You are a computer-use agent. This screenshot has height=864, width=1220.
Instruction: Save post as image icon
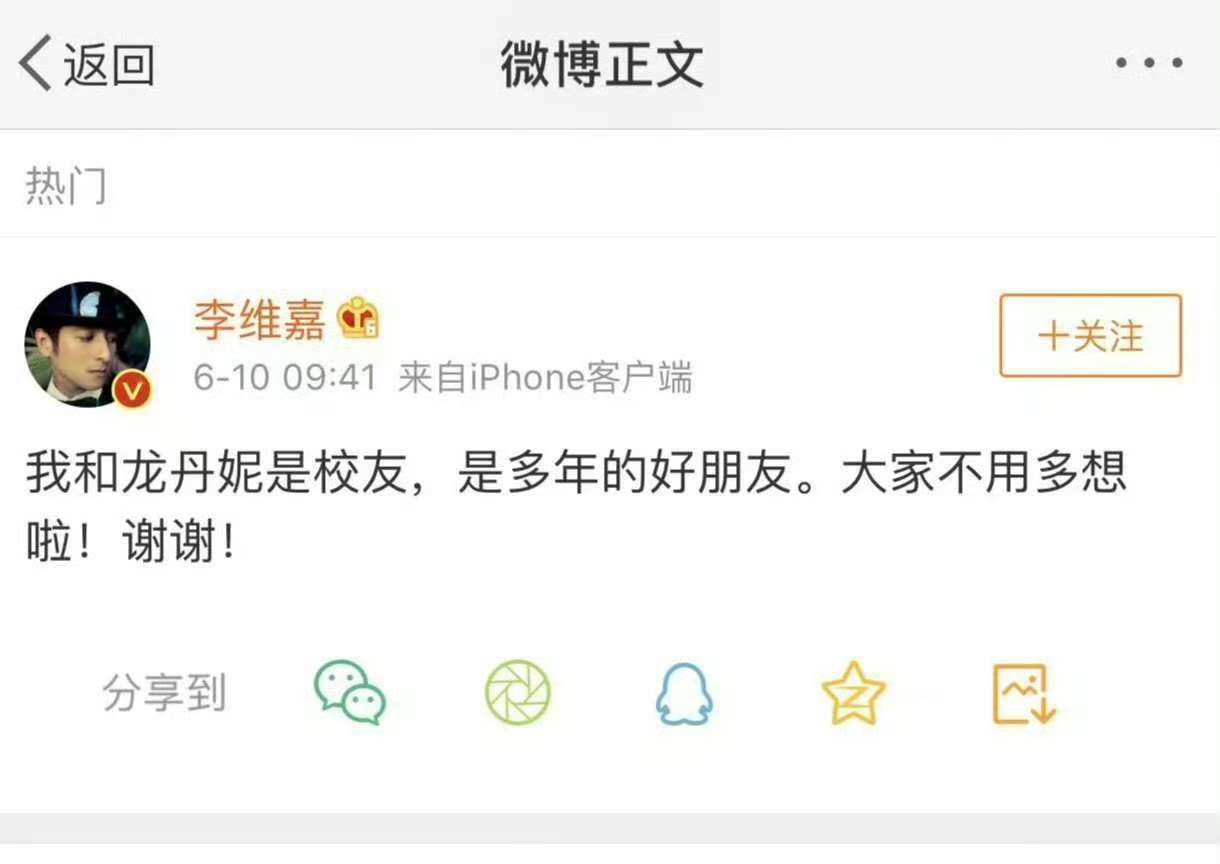pos(1024,693)
